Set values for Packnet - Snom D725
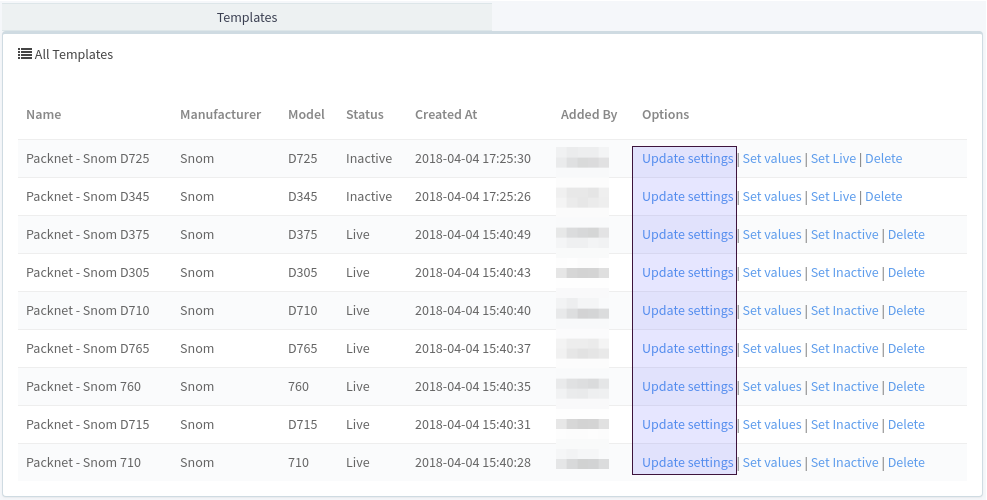This screenshot has height=500, width=987. [x=772, y=159]
